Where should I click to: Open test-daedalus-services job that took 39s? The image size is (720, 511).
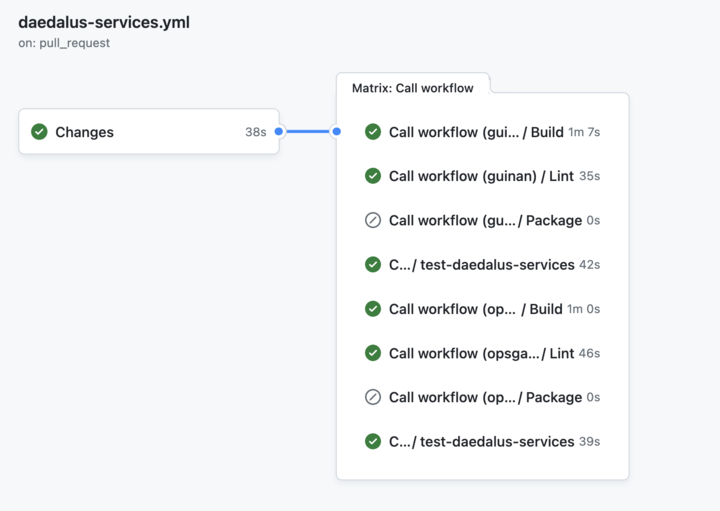click(482, 441)
